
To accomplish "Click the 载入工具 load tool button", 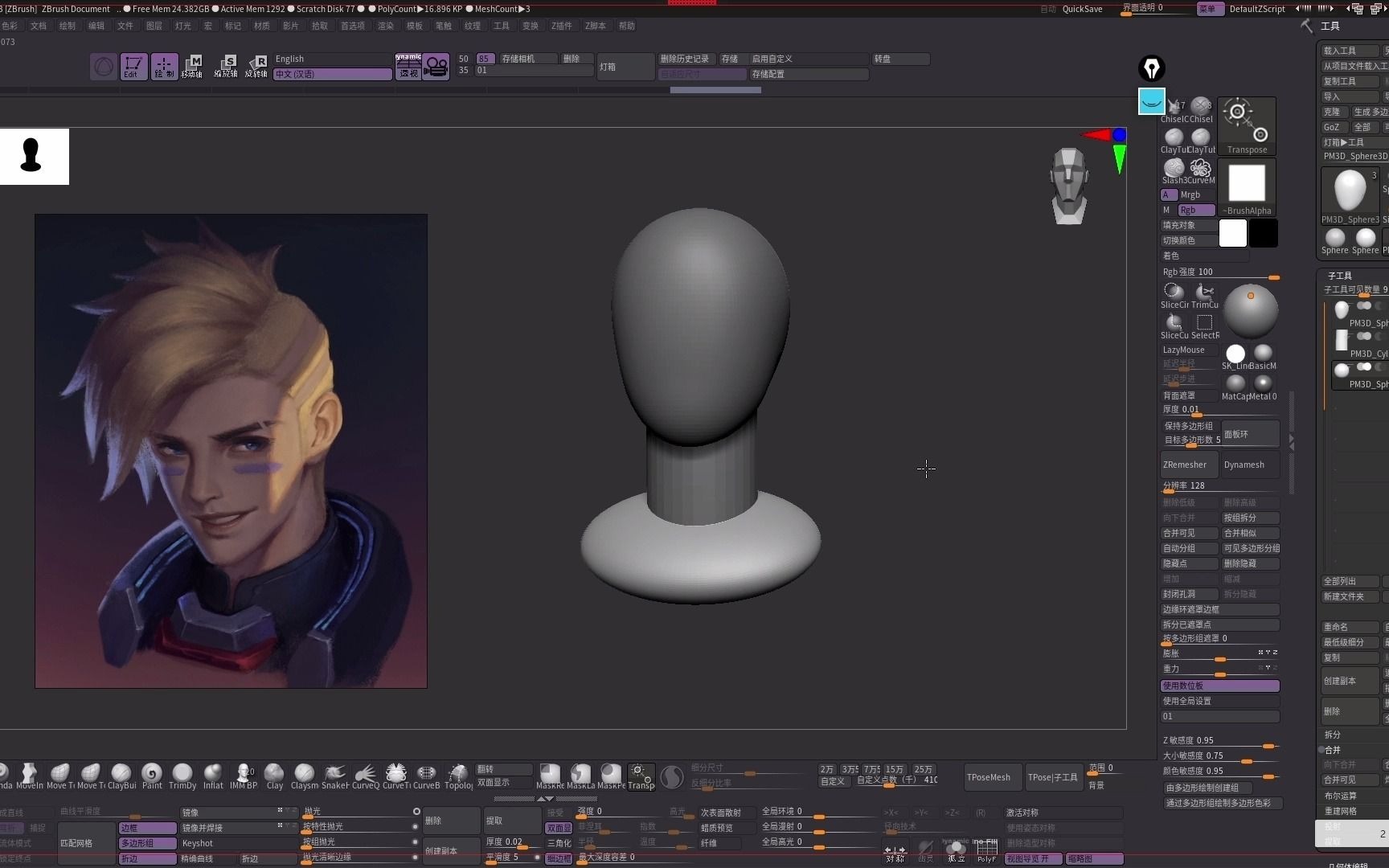I will click(1350, 51).
